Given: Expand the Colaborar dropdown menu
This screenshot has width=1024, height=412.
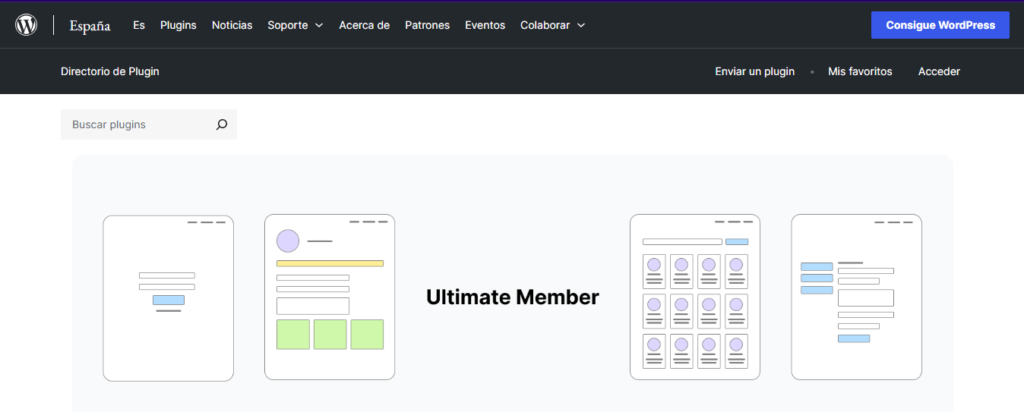Looking at the screenshot, I should click(x=552, y=25).
